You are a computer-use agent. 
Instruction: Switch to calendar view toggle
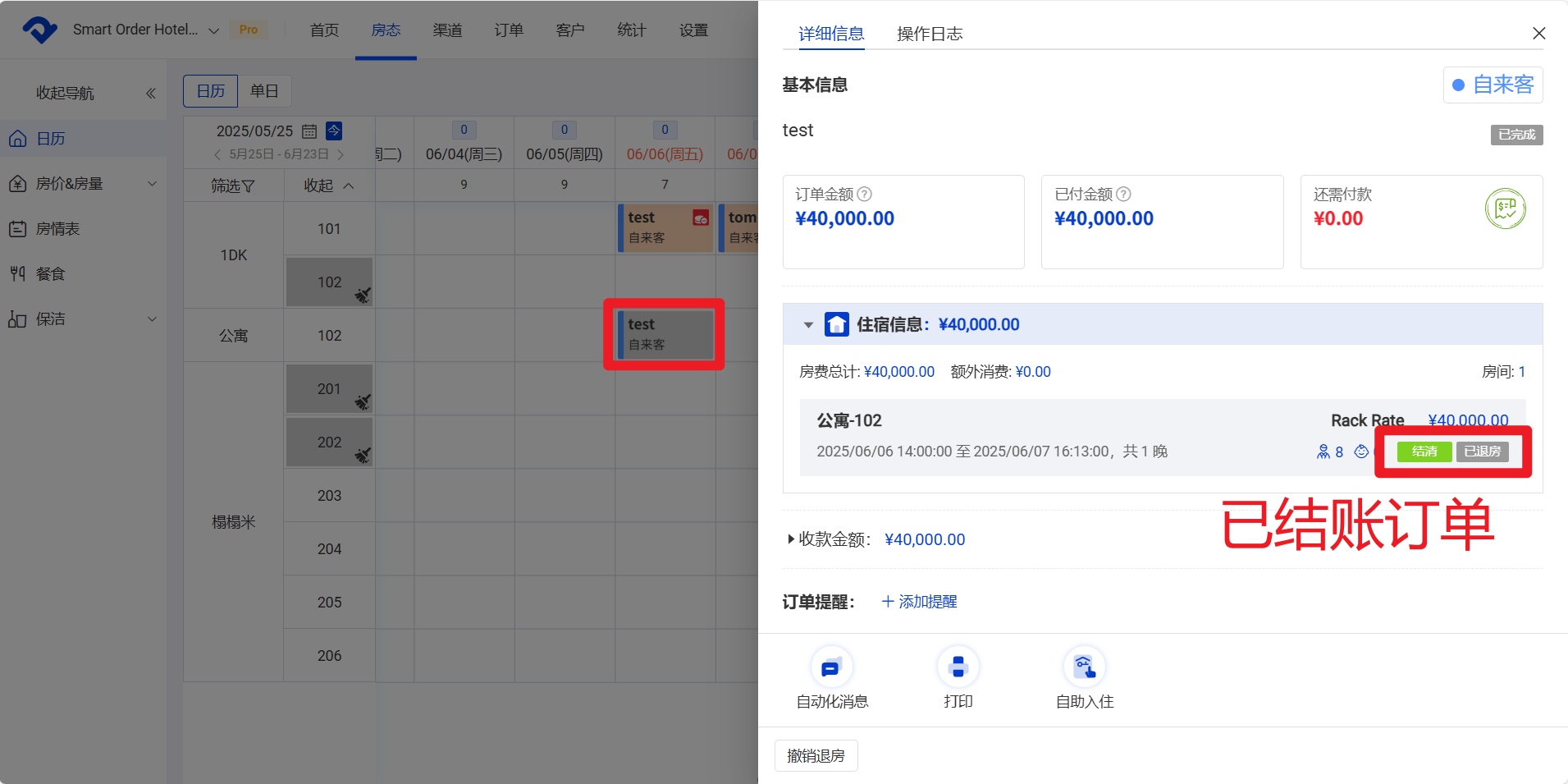(x=211, y=91)
